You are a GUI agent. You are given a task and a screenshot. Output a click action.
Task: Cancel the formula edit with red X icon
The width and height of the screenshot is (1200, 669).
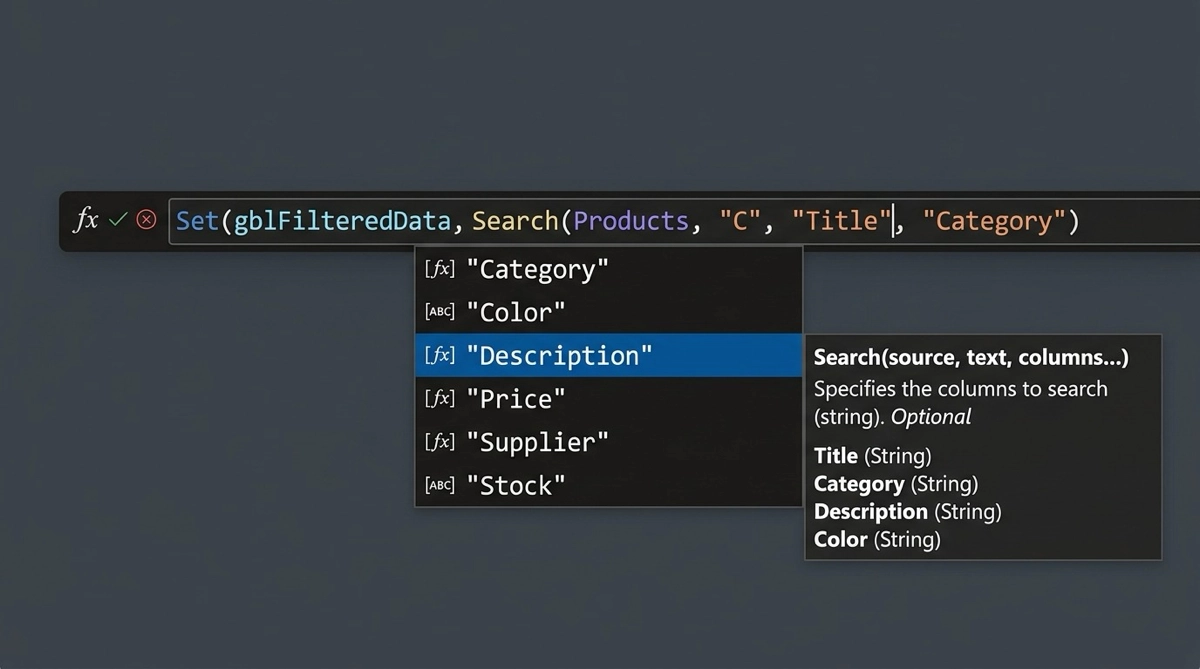pos(146,220)
